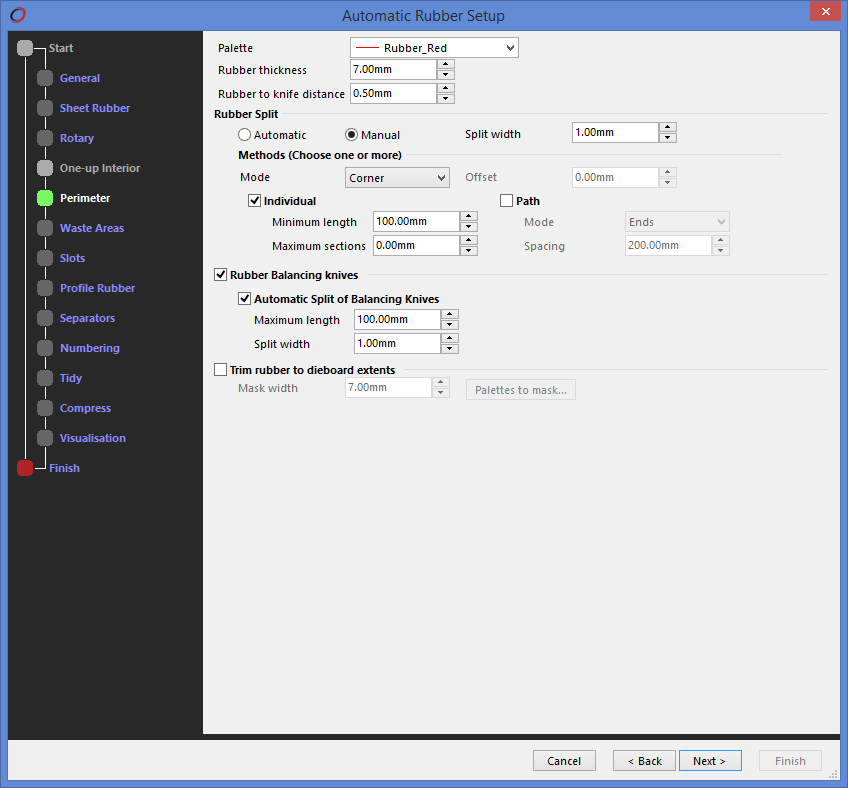Increase Rubber to knife distance value

446,88
